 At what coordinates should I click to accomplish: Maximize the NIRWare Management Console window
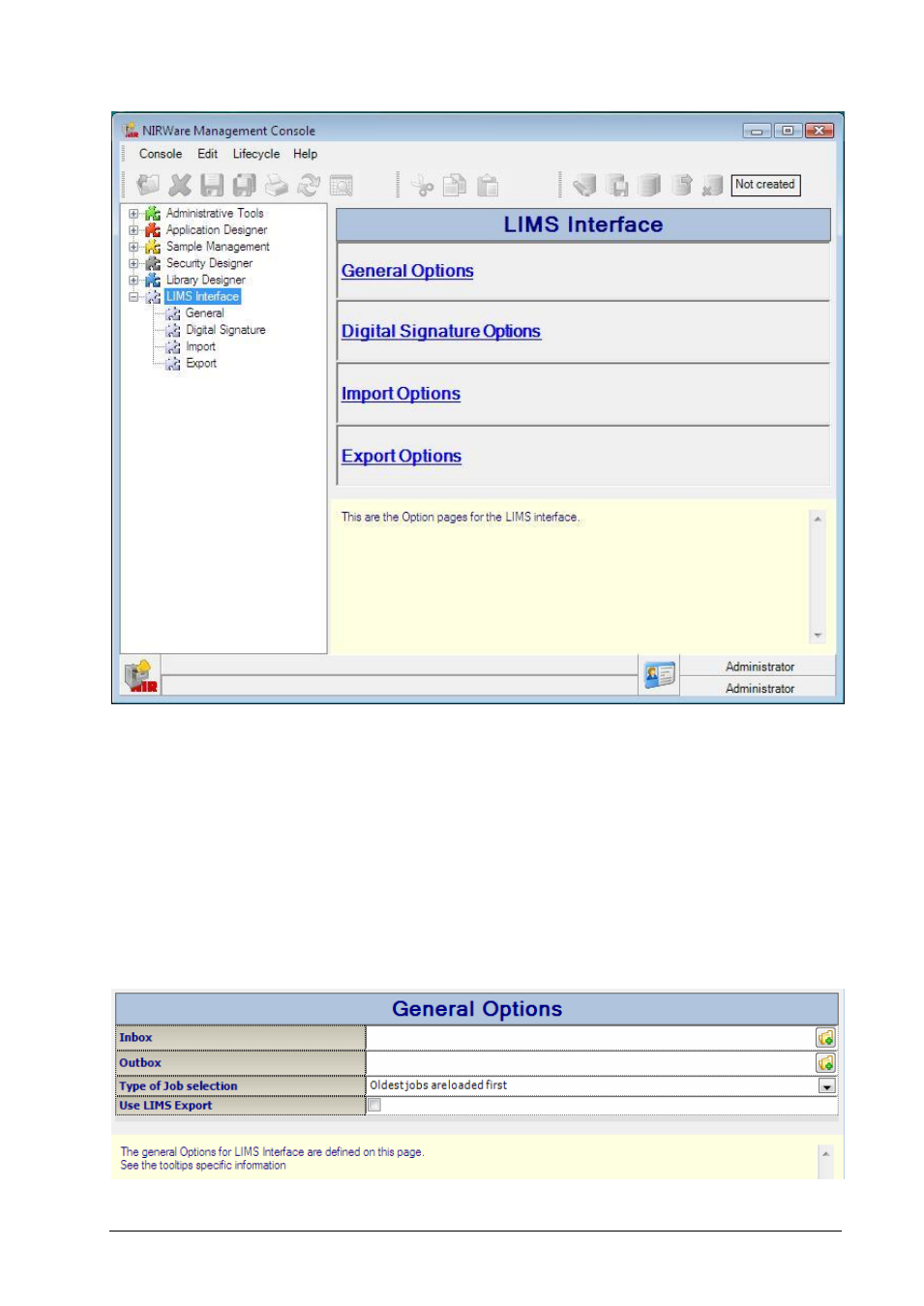point(788,131)
